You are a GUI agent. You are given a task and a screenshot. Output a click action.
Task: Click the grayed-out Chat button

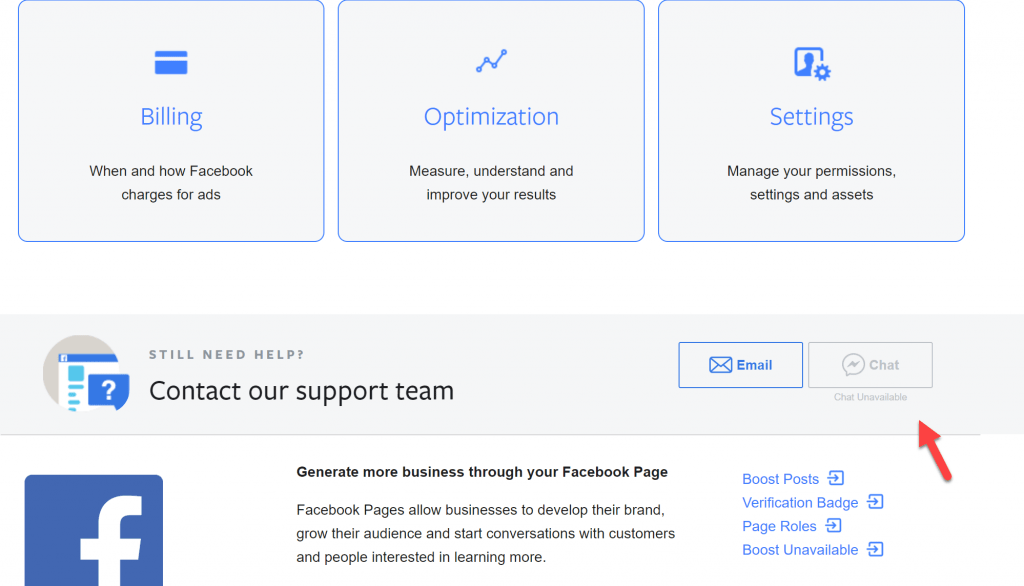tap(870, 364)
